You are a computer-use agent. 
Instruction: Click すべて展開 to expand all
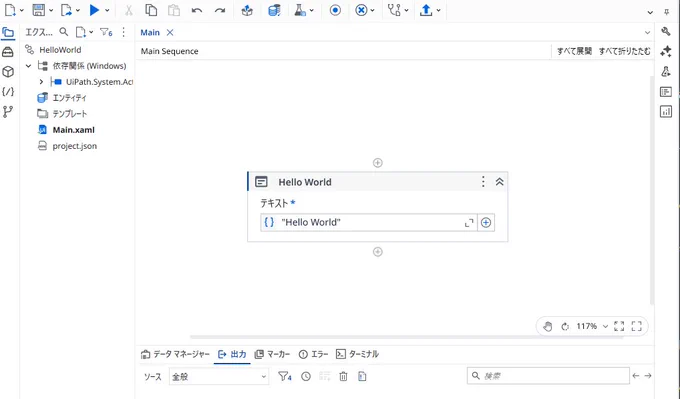(x=574, y=51)
